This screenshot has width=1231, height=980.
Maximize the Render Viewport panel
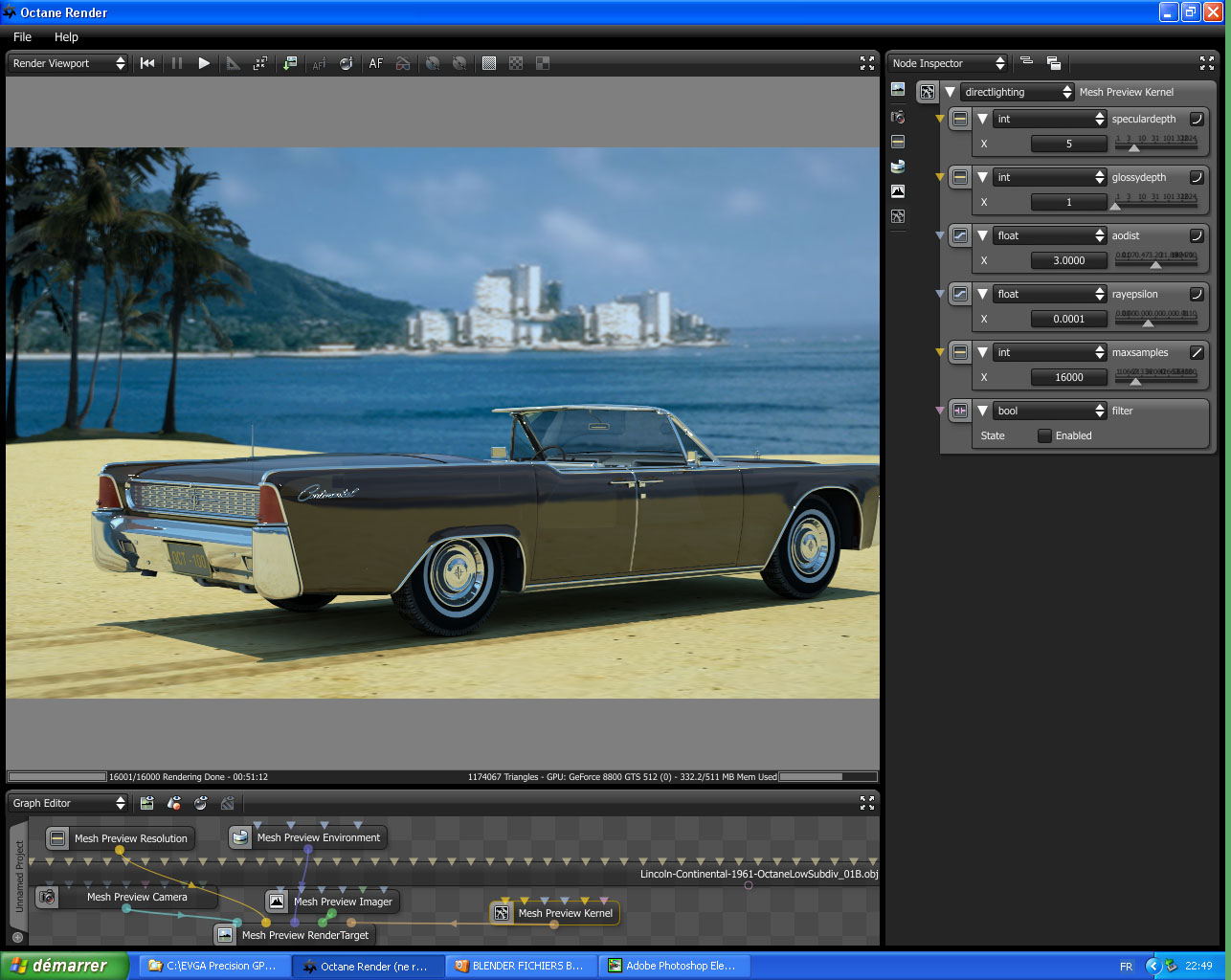tap(867, 63)
